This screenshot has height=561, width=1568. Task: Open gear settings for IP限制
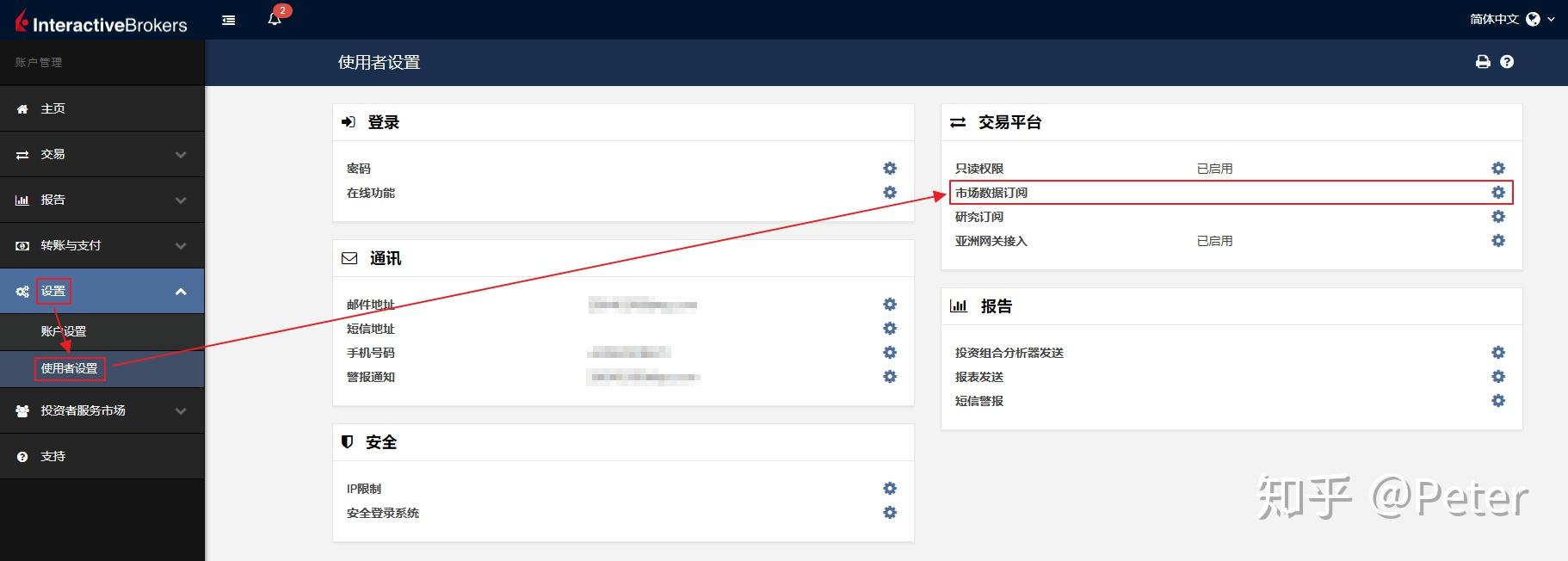click(x=890, y=489)
